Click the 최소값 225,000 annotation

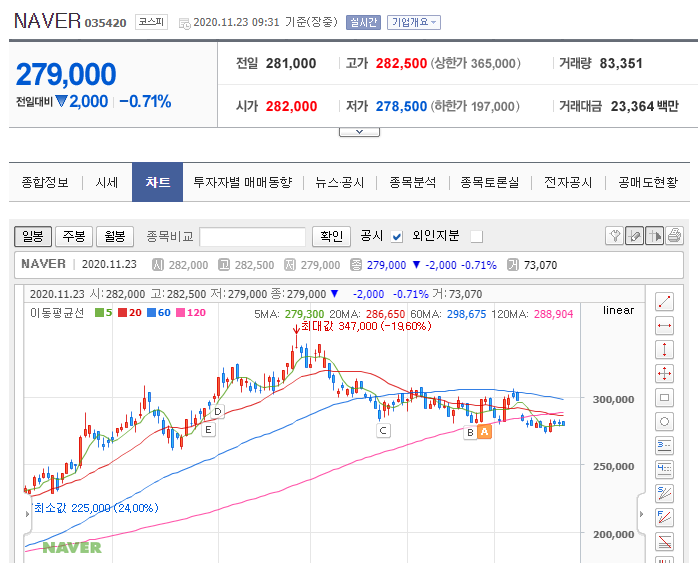pyautogui.click(x=96, y=508)
